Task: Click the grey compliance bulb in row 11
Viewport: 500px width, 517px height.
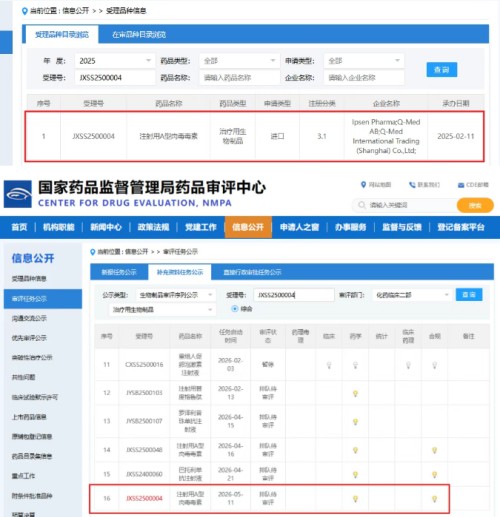Action: 434,365
